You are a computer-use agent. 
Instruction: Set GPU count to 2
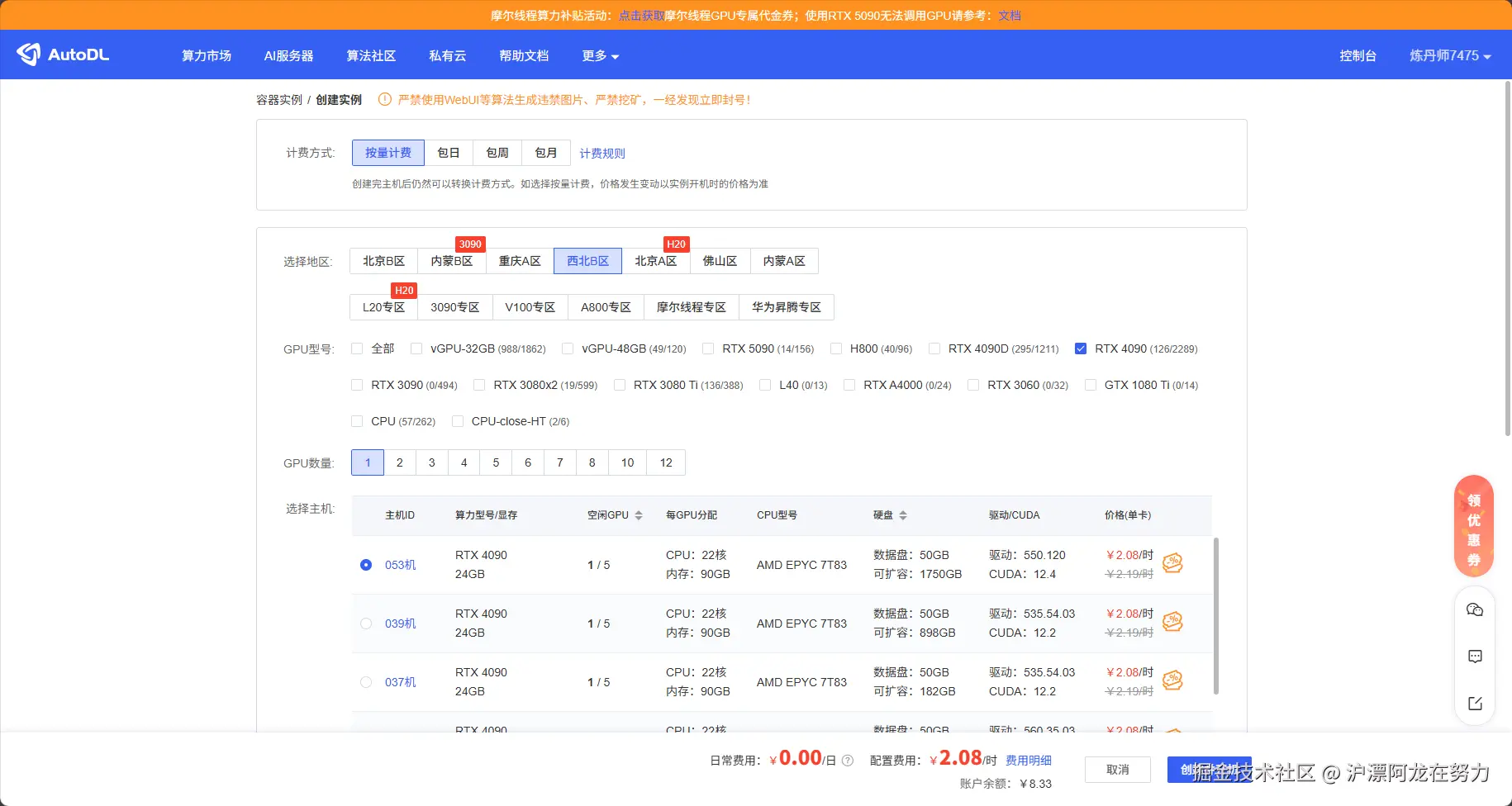click(400, 462)
